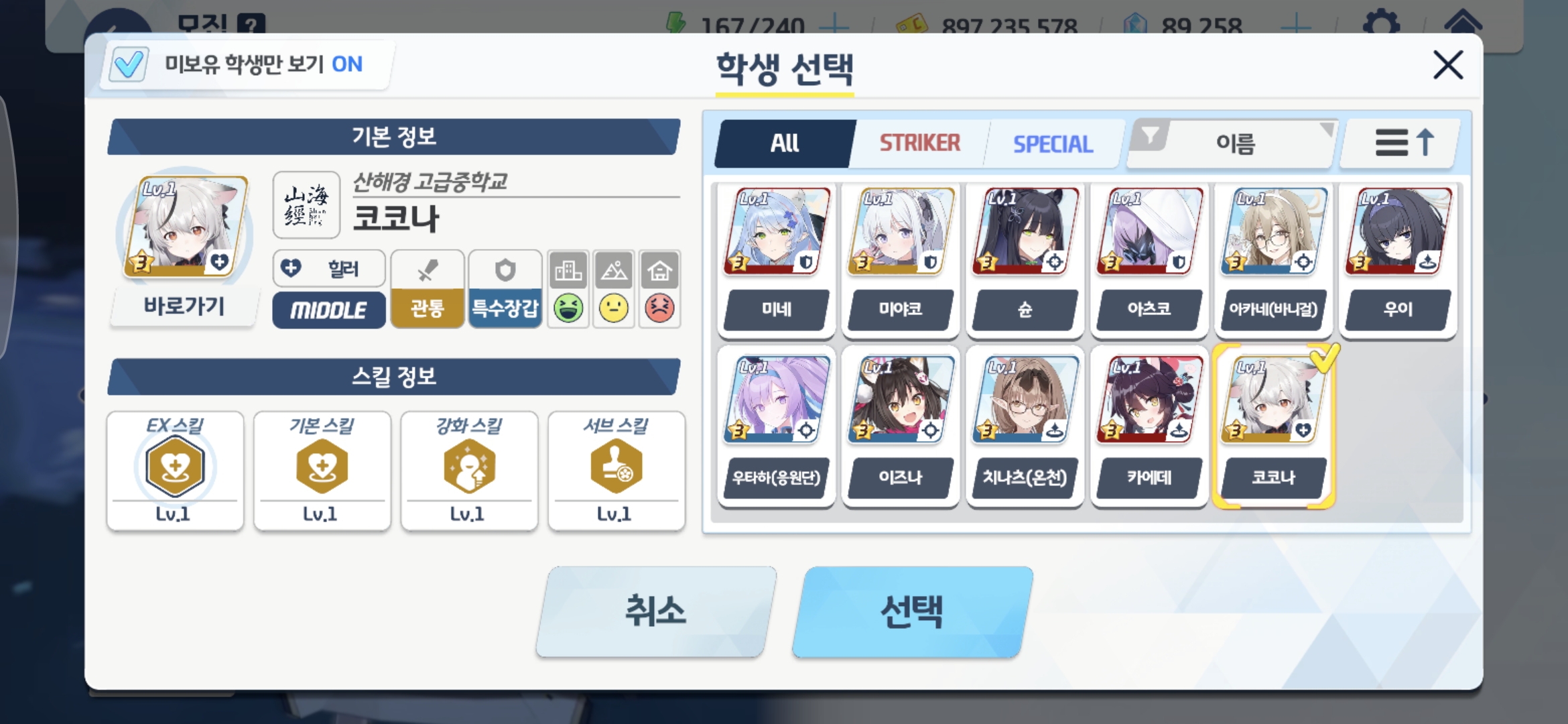The height and width of the screenshot is (724, 1568).
Task: Switch to the STRIKER tab
Action: coord(920,143)
